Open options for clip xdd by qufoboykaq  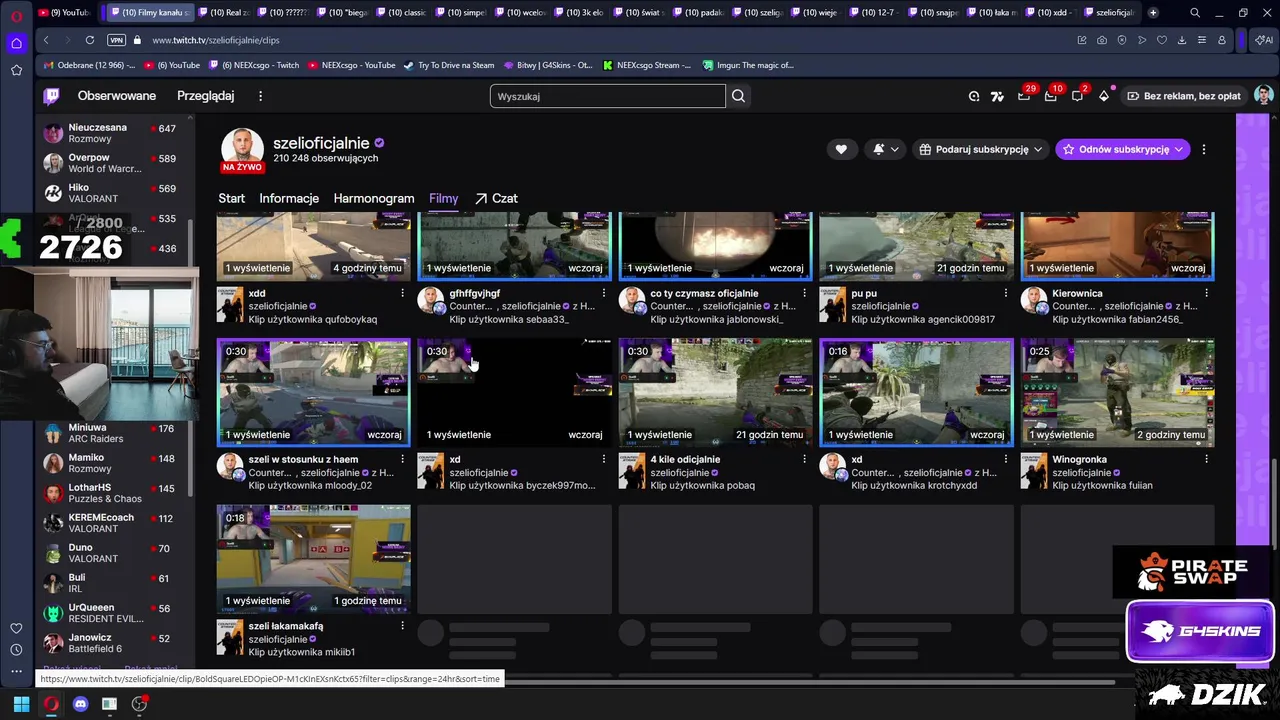(x=403, y=293)
